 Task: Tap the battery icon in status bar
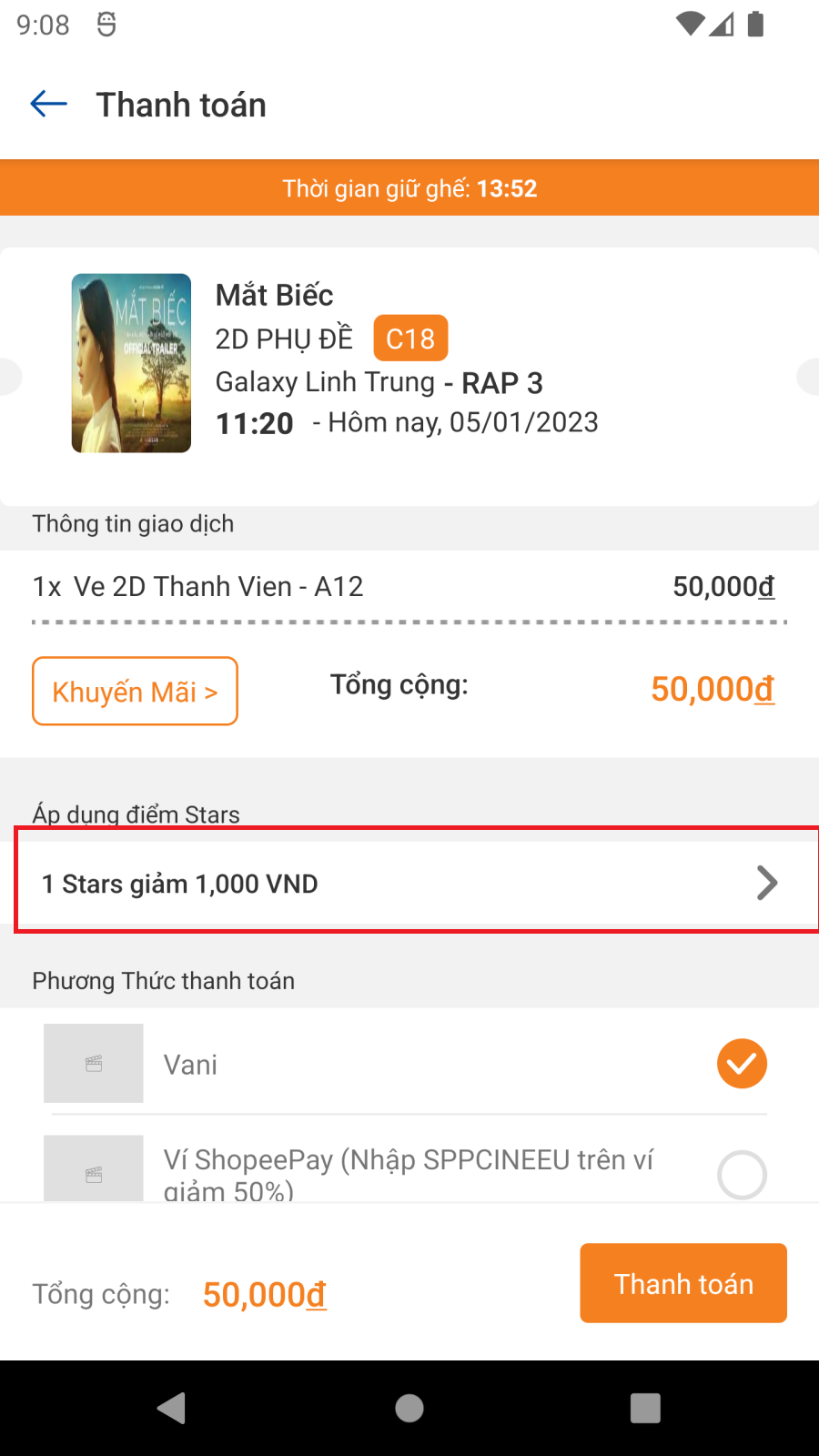tap(755, 24)
